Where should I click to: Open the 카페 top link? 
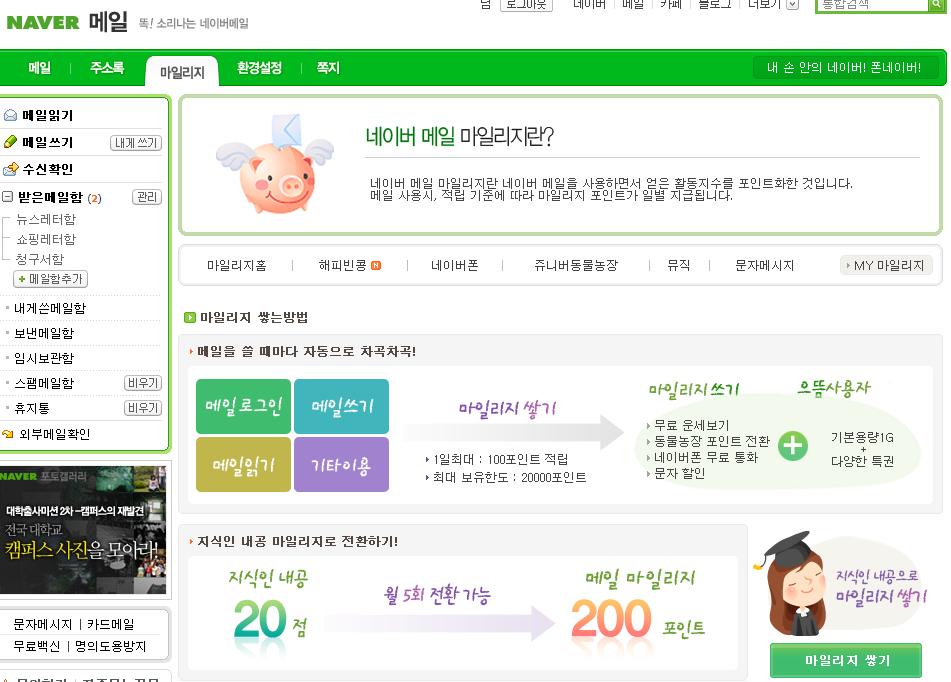(670, 5)
